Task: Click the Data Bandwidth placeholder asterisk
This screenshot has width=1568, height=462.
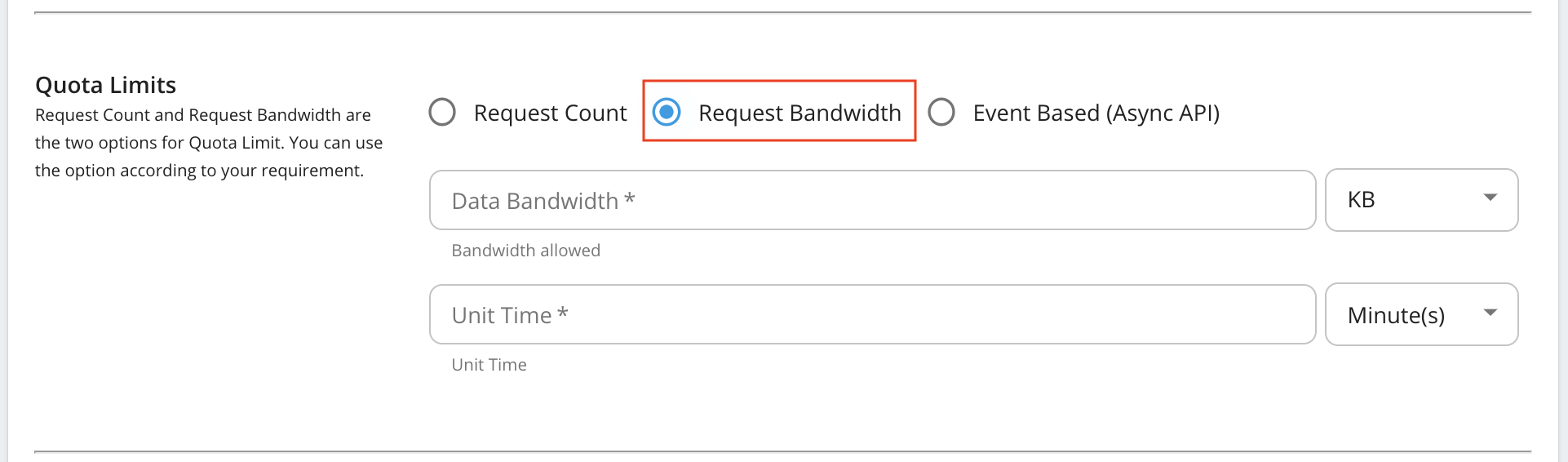Action: coord(629,198)
